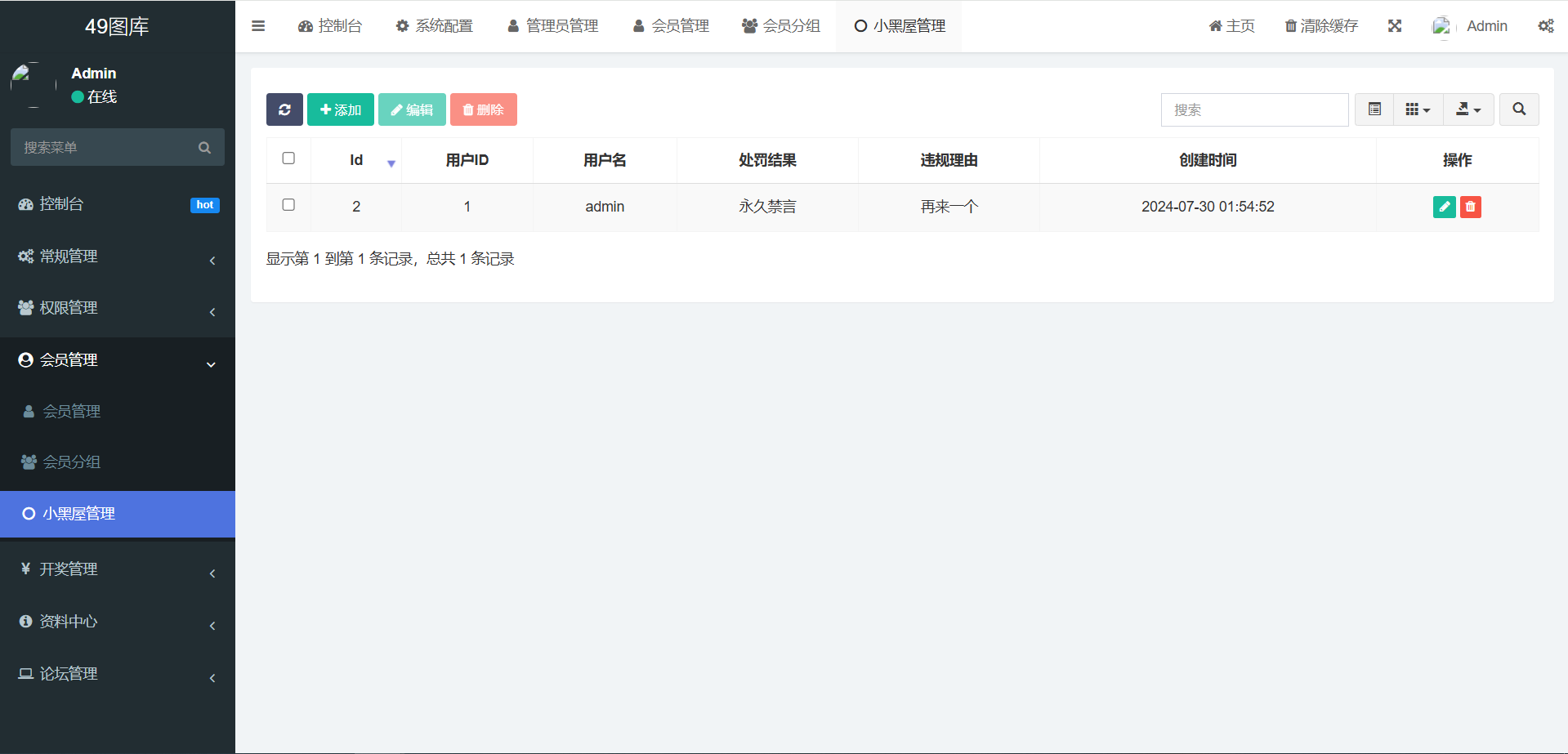This screenshot has height=754, width=1568.
Task: Switch to the 会员管理 tab
Action: tap(671, 26)
